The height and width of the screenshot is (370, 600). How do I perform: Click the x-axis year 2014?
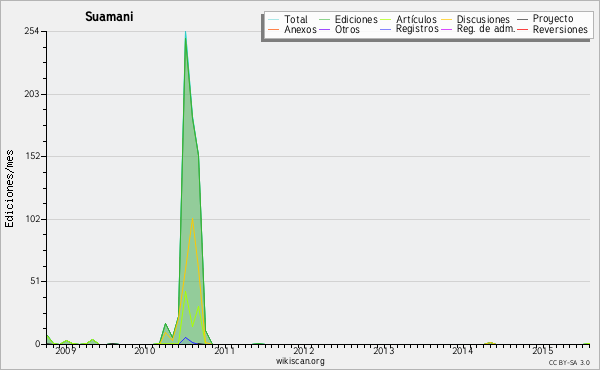tap(463, 350)
